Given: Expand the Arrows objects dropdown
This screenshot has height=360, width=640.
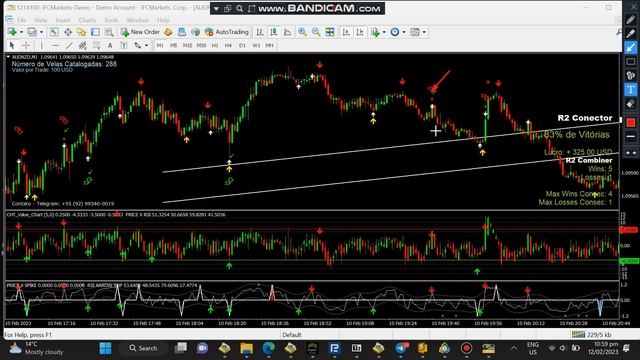Looking at the screenshot, I should tap(147, 45).
